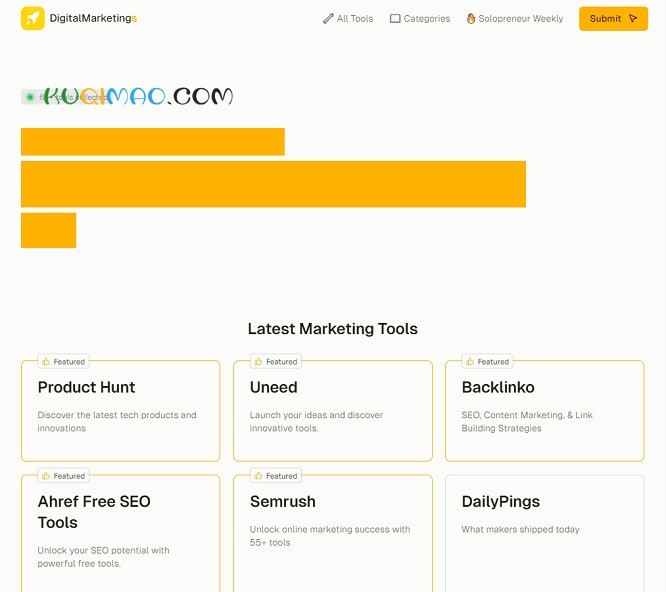Open the Uneed tool card title
The image size is (666, 592).
point(274,387)
